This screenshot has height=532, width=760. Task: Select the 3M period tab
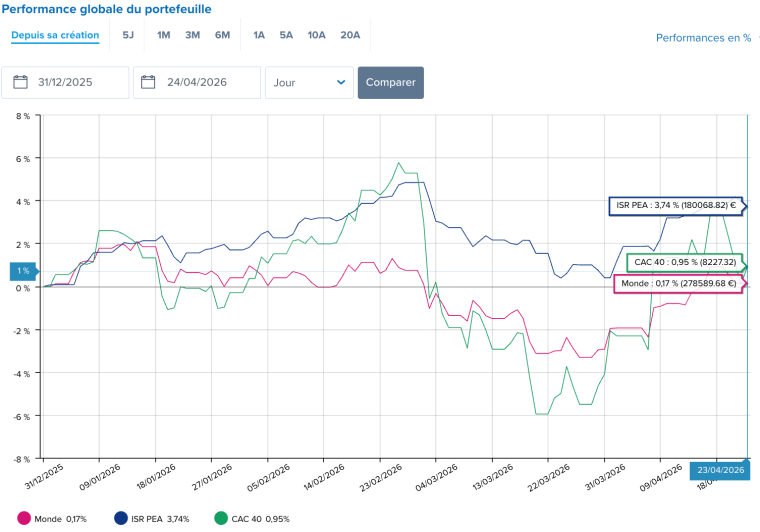pos(193,35)
